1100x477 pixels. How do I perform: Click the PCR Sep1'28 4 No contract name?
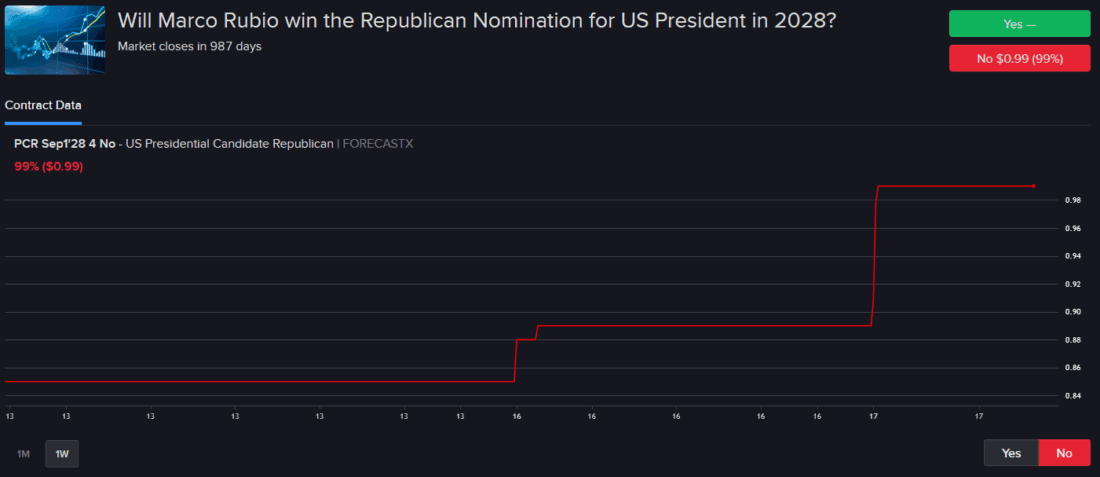click(65, 144)
